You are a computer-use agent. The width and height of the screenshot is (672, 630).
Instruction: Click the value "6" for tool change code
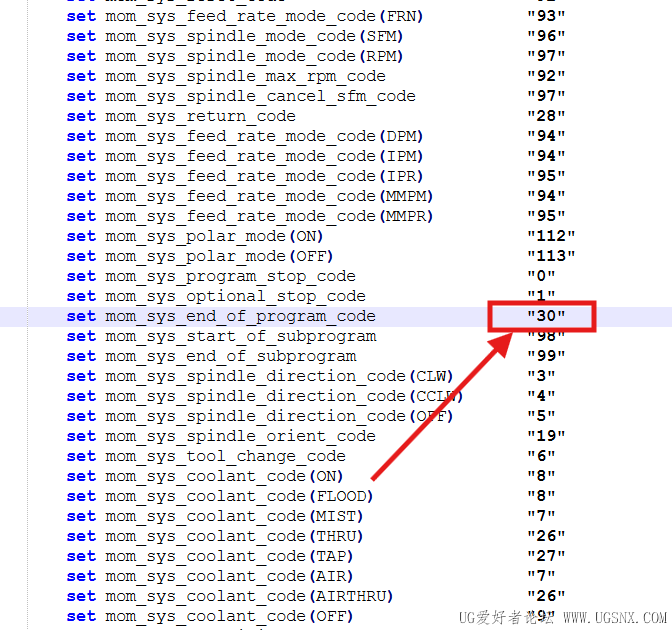click(x=541, y=456)
